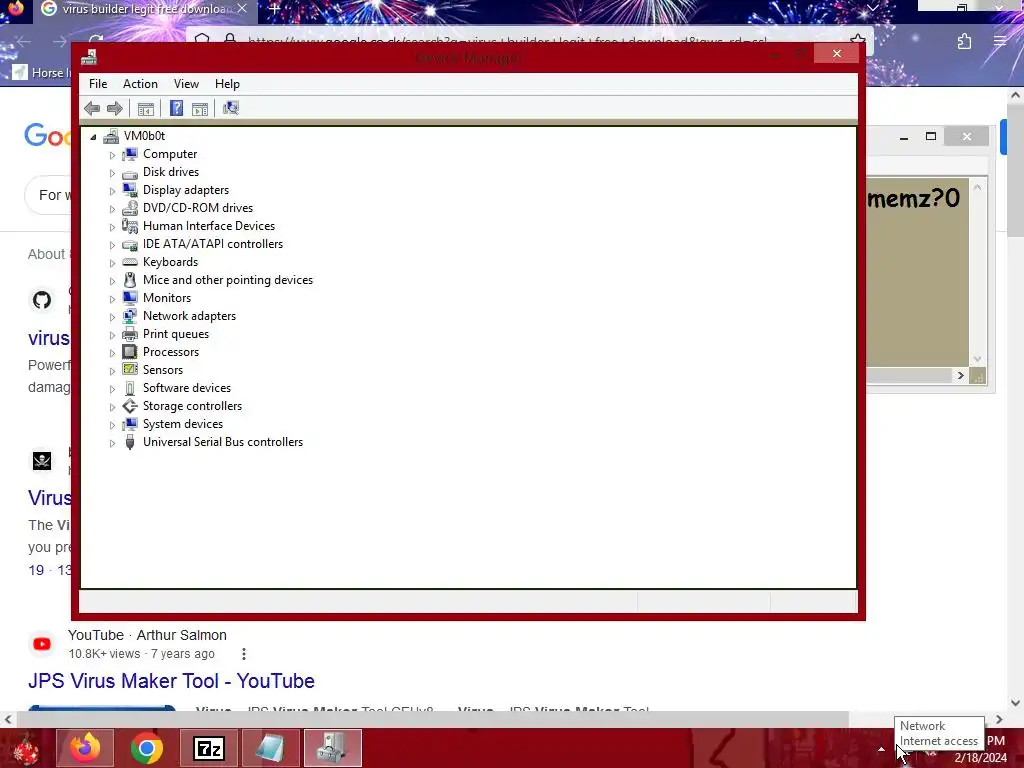Click 7-Zip in the taskbar
Image resolution: width=1024 pixels, height=768 pixels.
click(208, 748)
